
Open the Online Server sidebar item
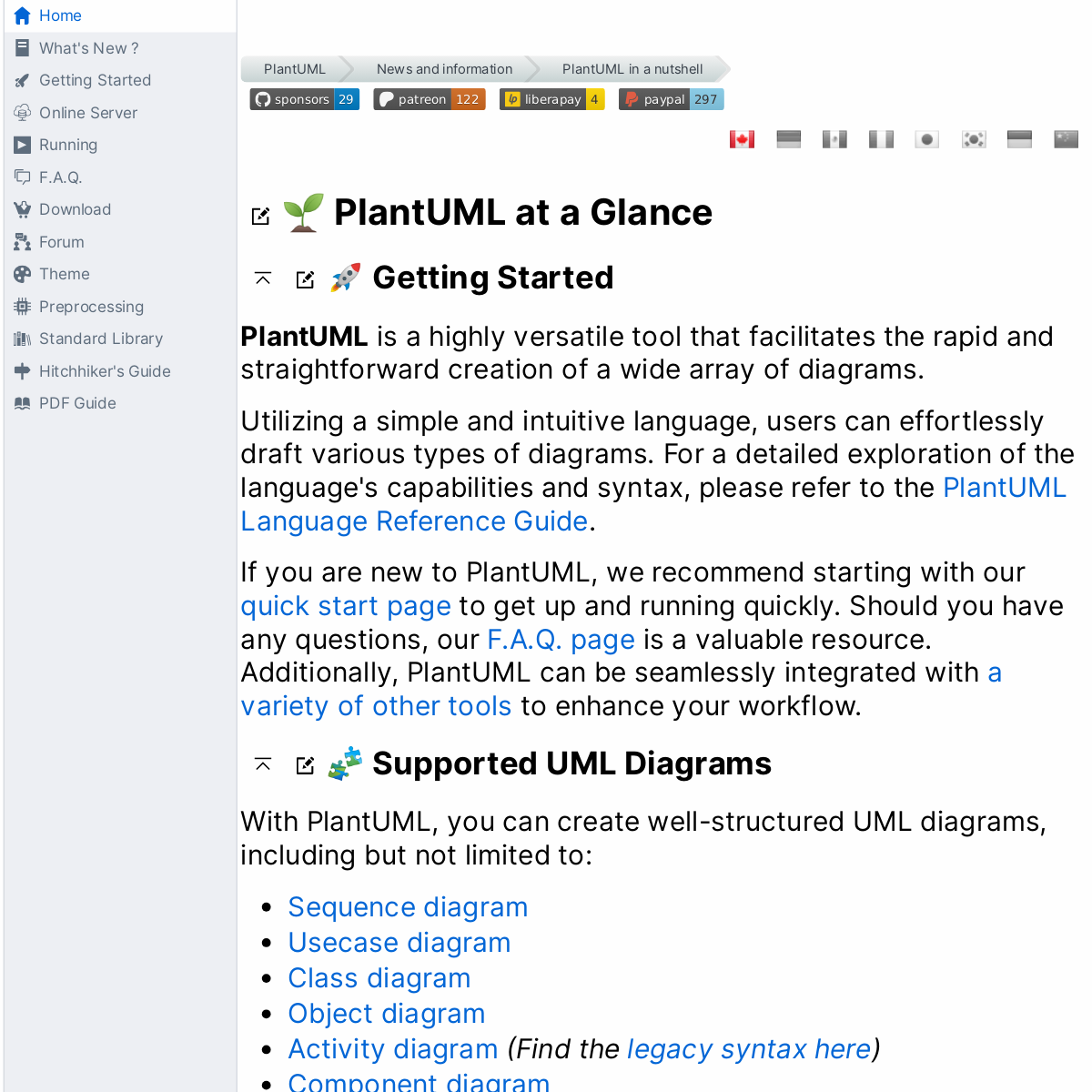[x=88, y=113]
